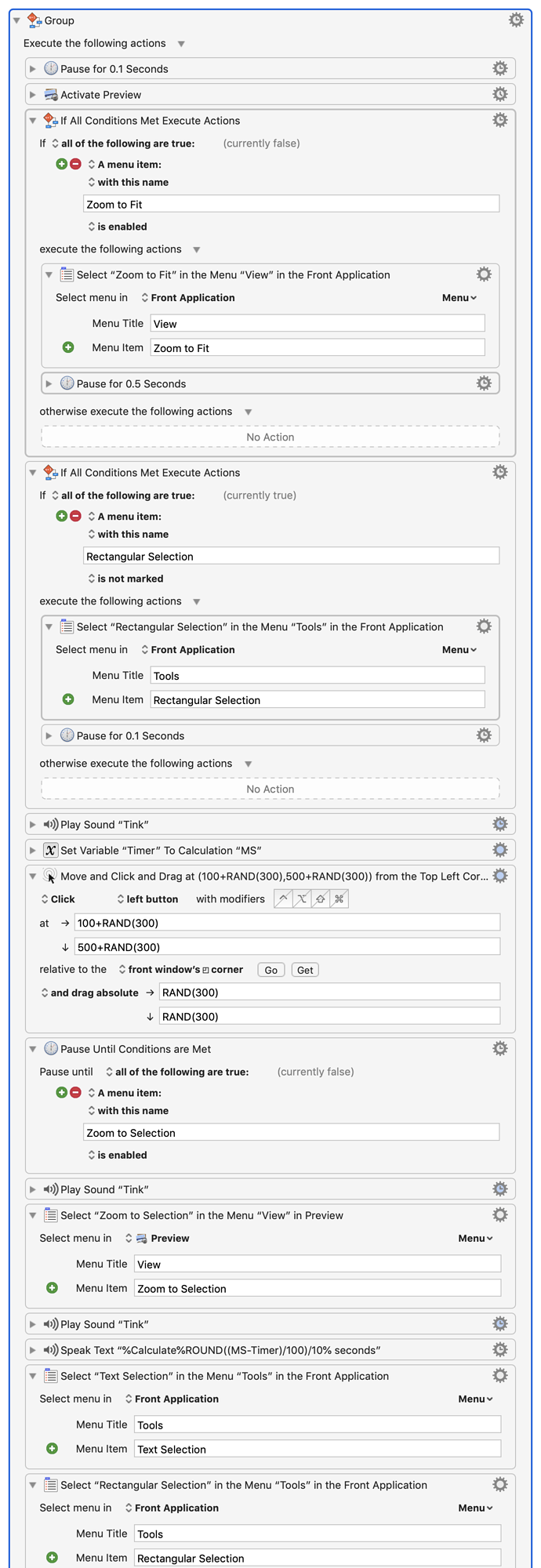
Task: Open Menu dropdown in Select “Zoom to Selection” action
Action: point(475,1239)
